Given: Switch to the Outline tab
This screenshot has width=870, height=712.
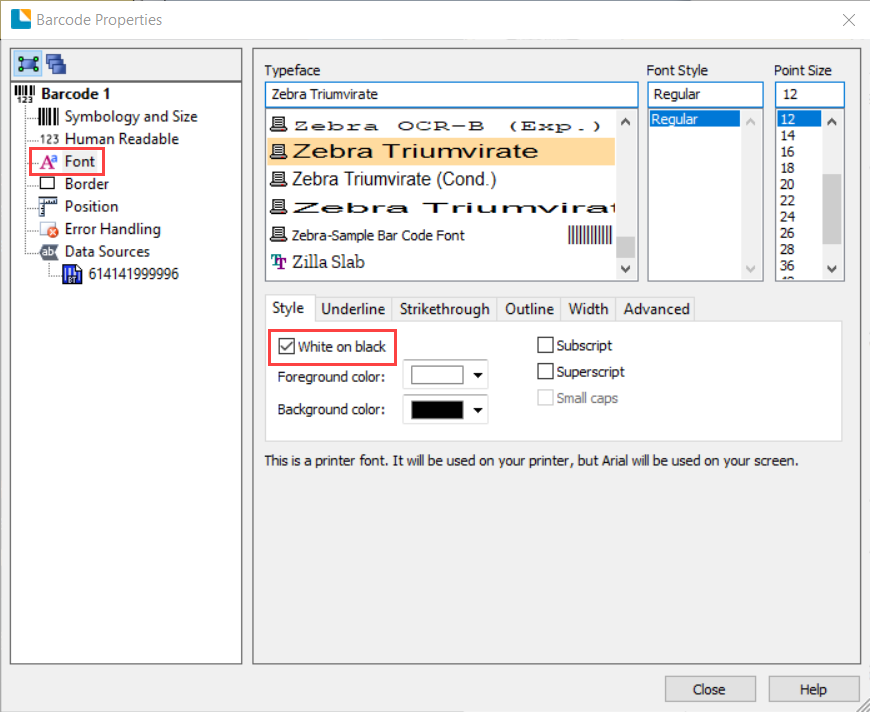Looking at the screenshot, I should pos(529,309).
